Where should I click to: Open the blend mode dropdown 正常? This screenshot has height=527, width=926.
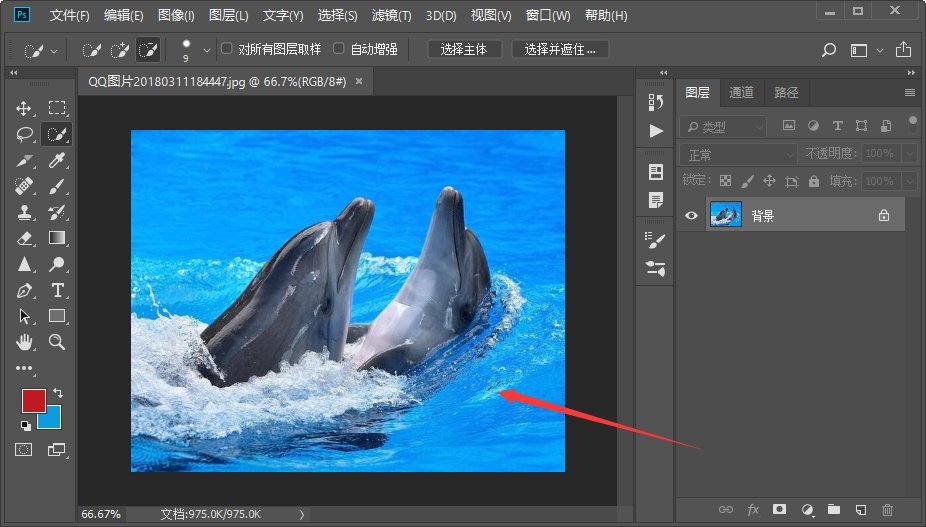click(x=738, y=155)
